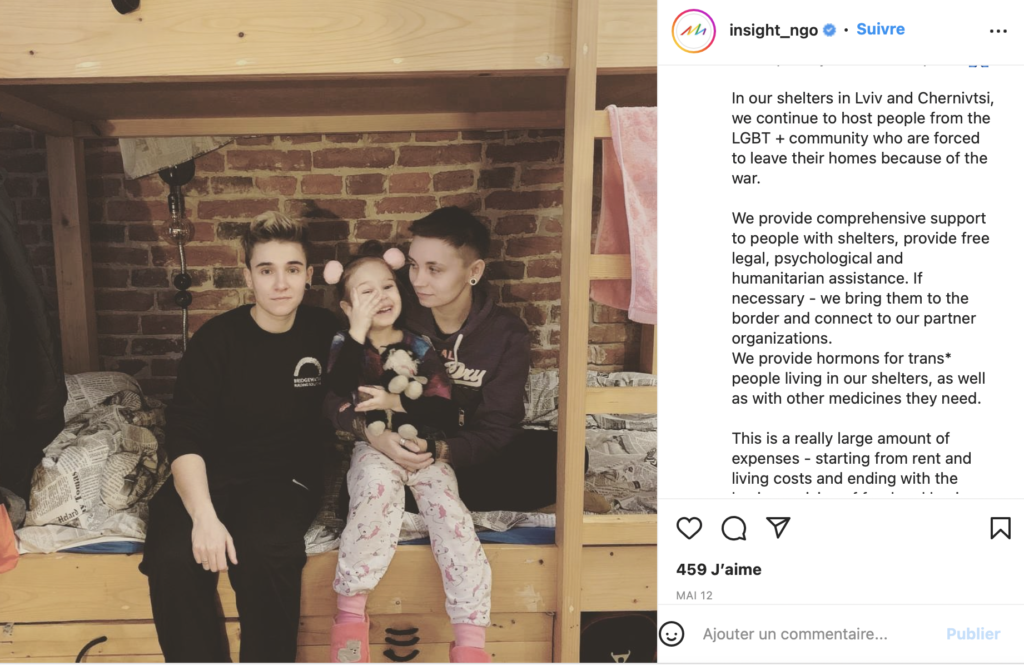The width and height of the screenshot is (1024, 665).
Task: Focus the Ajouter un commentaire field
Action: click(x=810, y=634)
